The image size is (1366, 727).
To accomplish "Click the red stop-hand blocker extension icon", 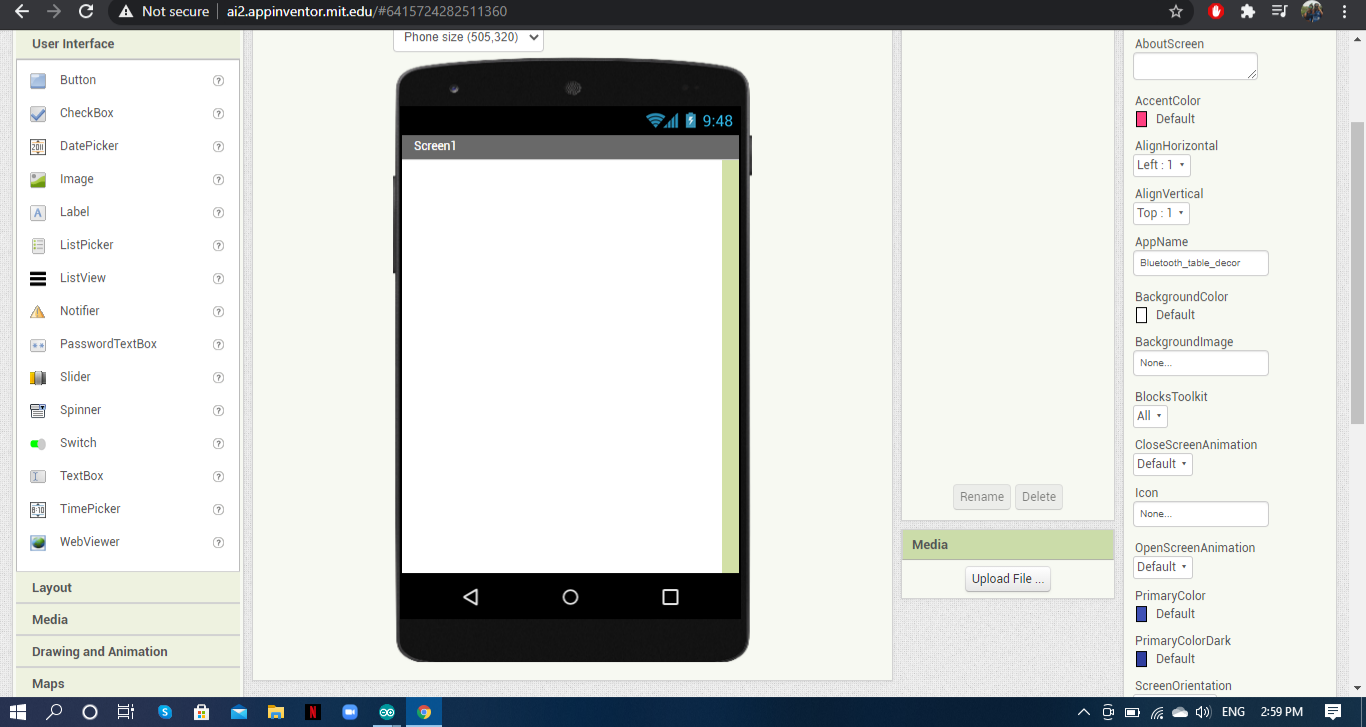I will (x=1216, y=12).
